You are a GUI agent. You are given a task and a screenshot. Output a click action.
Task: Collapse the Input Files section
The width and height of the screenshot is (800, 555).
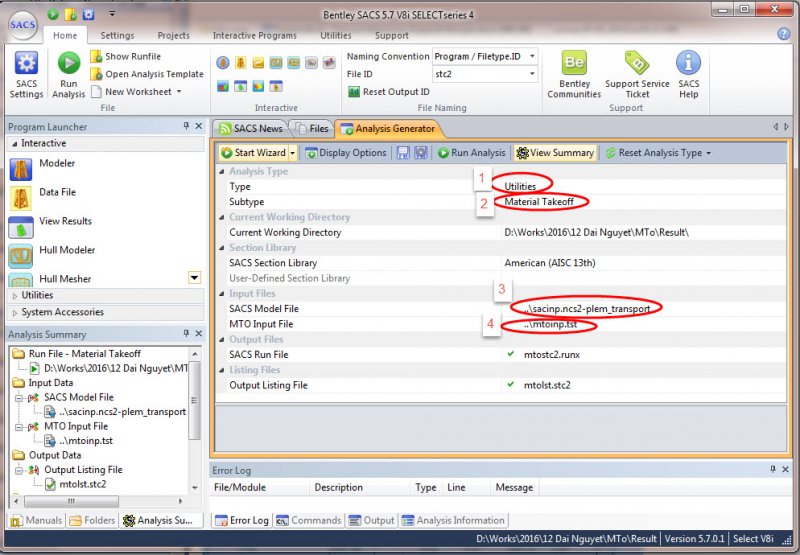[221, 294]
